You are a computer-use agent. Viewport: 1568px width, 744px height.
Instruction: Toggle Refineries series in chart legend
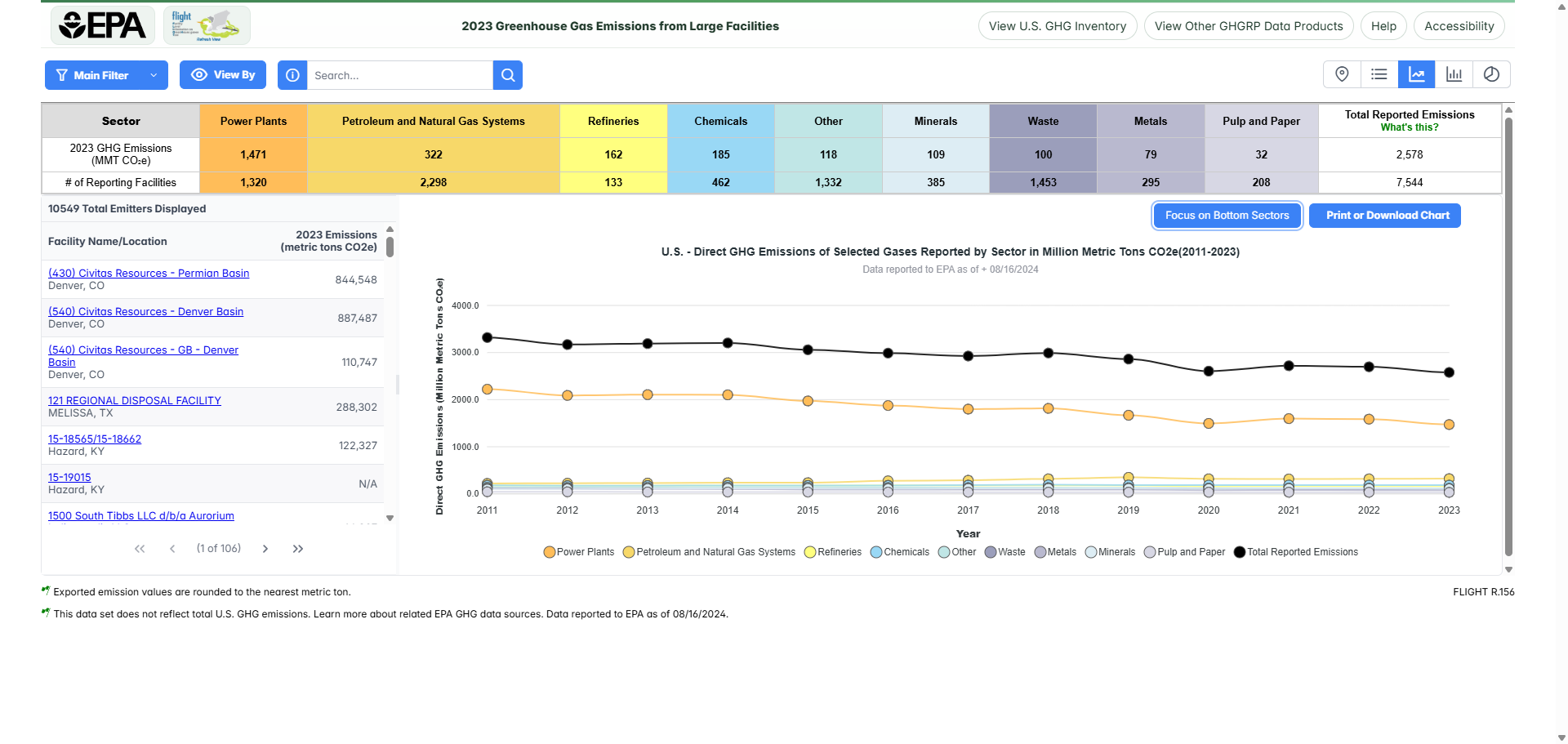click(x=833, y=552)
